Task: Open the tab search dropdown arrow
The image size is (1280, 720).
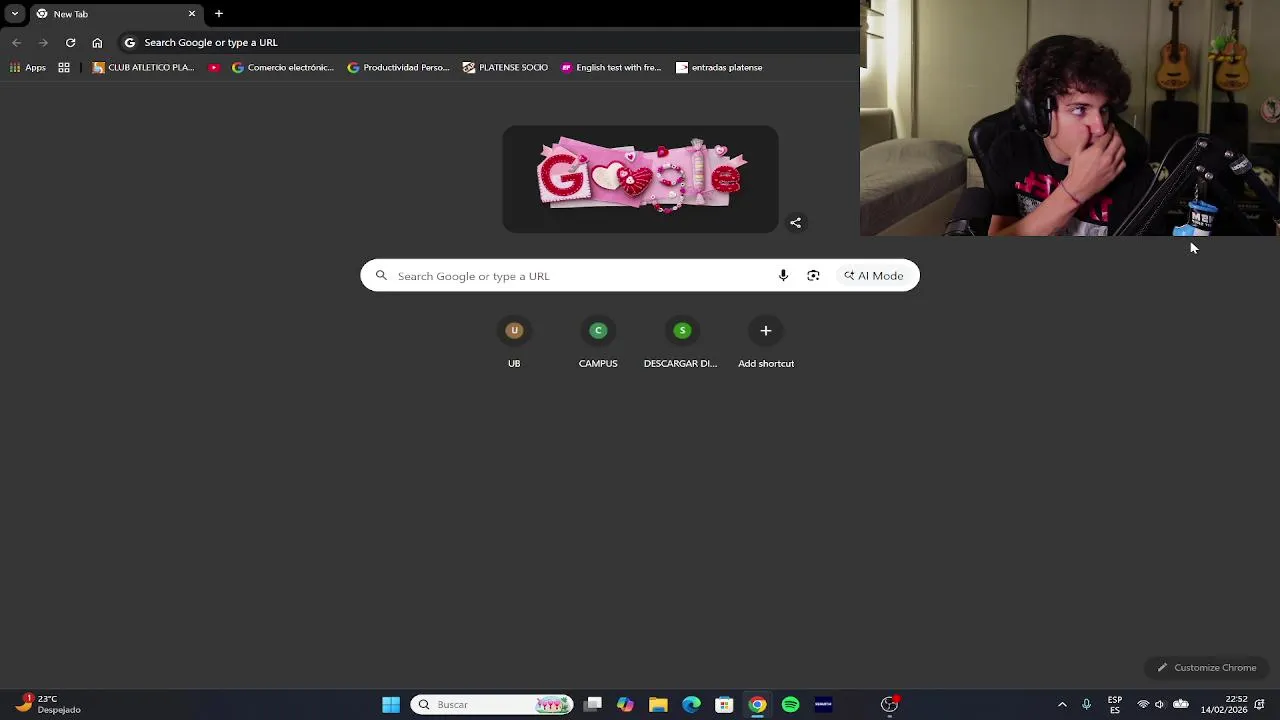Action: pyautogui.click(x=14, y=14)
